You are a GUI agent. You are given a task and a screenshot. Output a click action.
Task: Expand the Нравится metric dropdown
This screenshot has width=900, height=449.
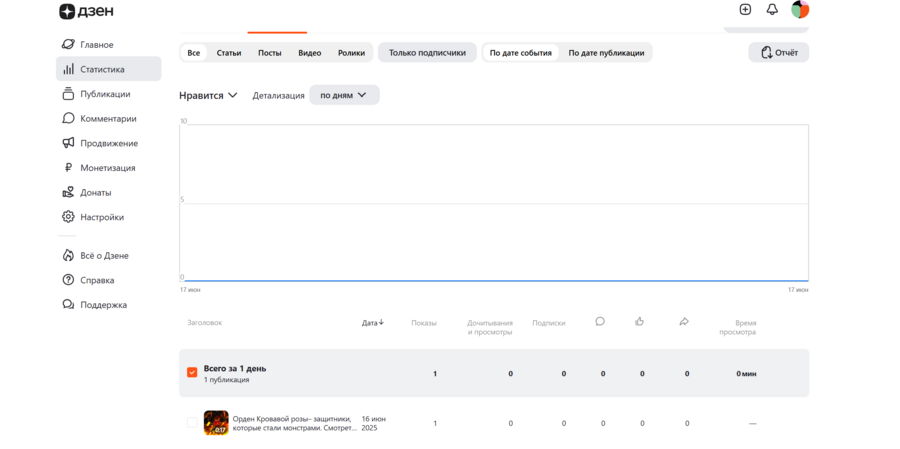(208, 95)
